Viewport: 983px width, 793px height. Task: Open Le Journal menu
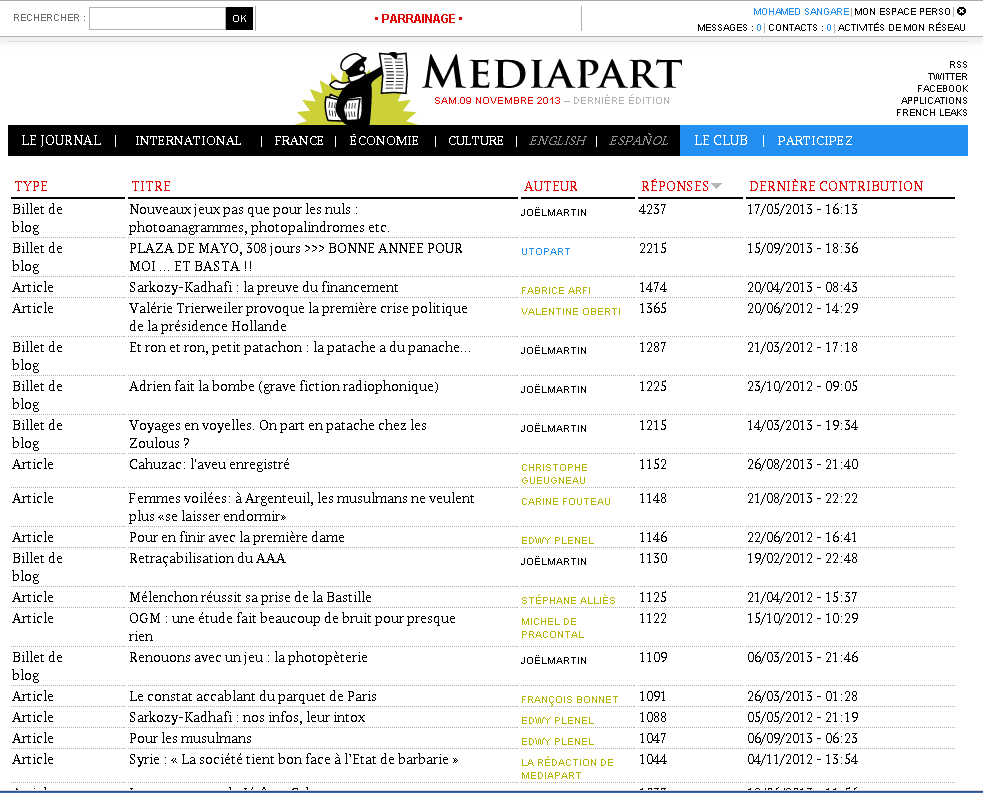(61, 140)
